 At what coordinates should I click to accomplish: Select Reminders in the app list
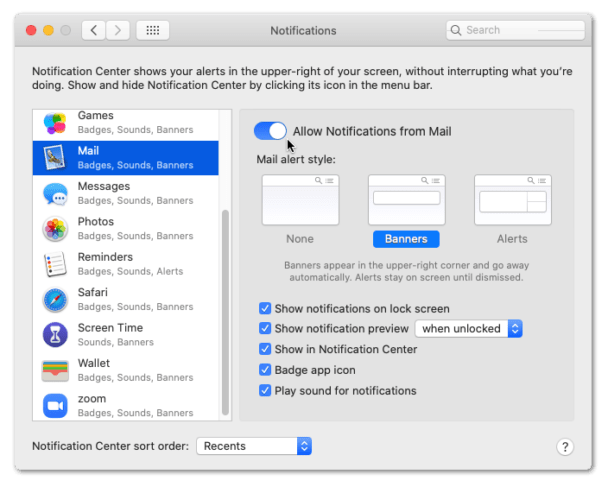point(126,264)
